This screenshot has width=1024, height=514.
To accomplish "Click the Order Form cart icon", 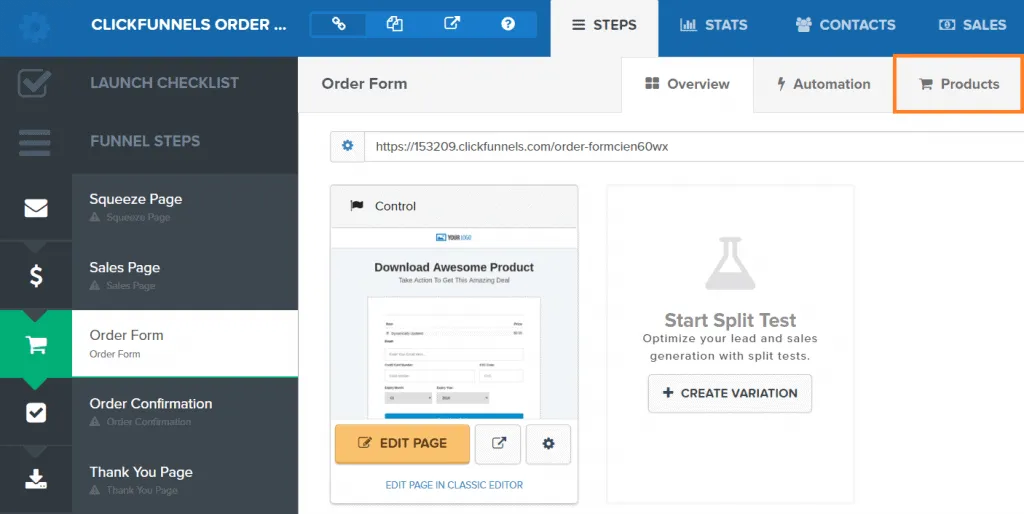I will point(36,344).
